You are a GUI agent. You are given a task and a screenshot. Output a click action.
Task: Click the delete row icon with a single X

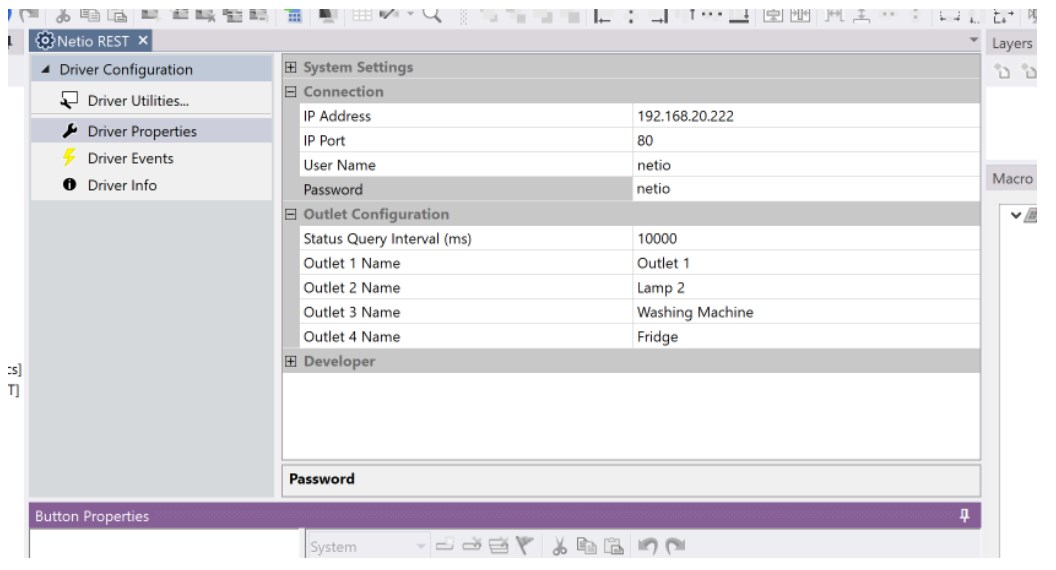(x=471, y=545)
